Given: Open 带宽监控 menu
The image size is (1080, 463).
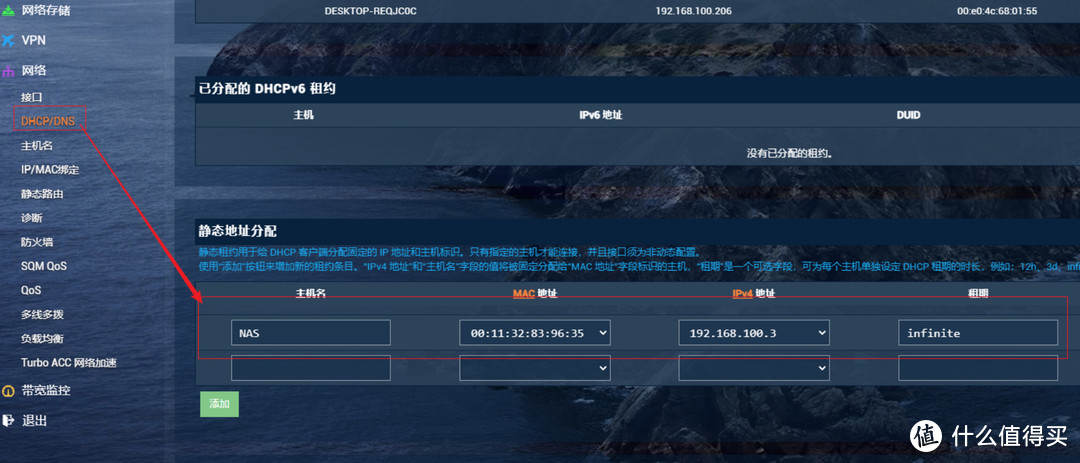Looking at the screenshot, I should click(45, 391).
